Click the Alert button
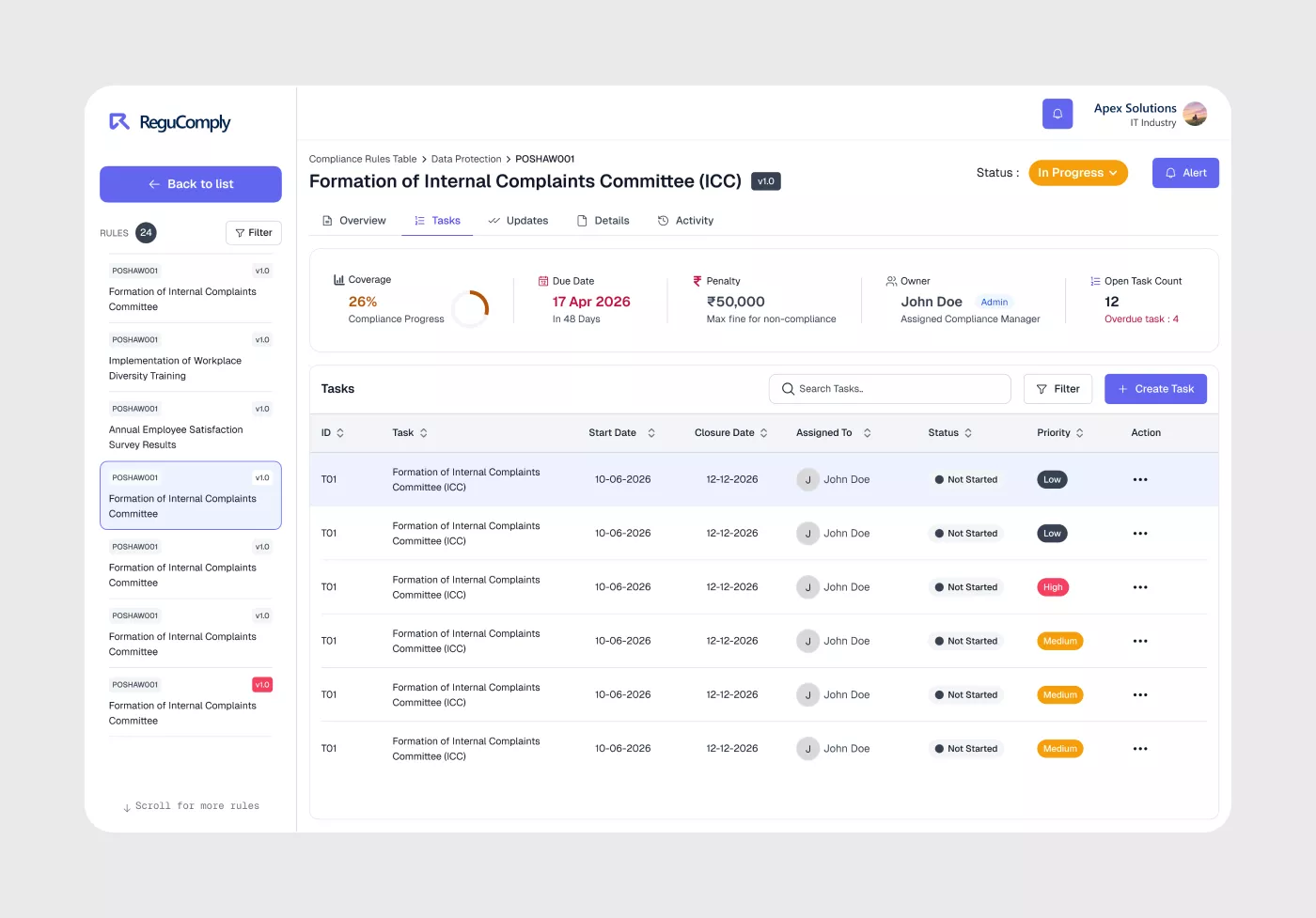 tap(1185, 173)
